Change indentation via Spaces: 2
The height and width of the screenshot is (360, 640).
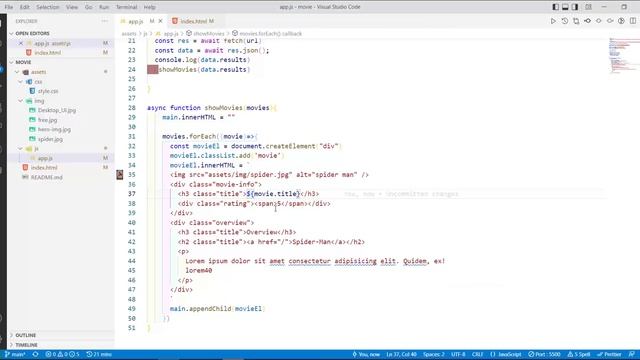coord(433,354)
